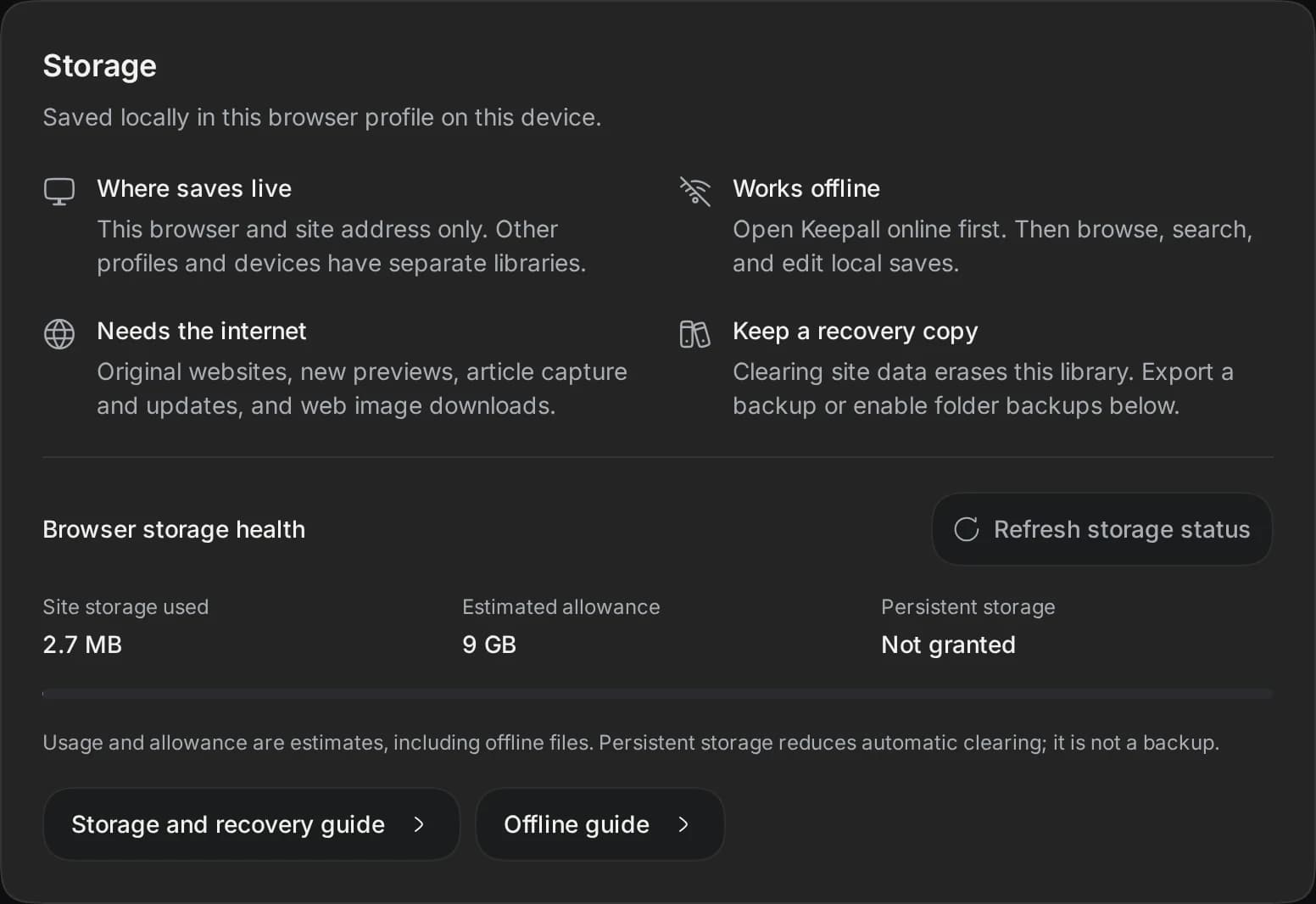
Task: Select the 'Where saves live' title
Action: pyautogui.click(x=194, y=188)
